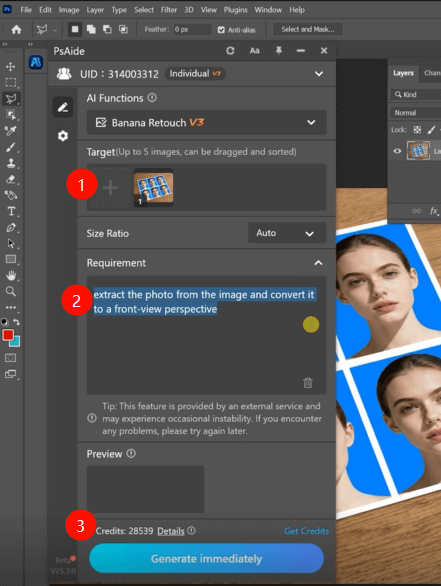Pin the PsAide panel
Screen dimensions: 441x586
[x=279, y=50]
